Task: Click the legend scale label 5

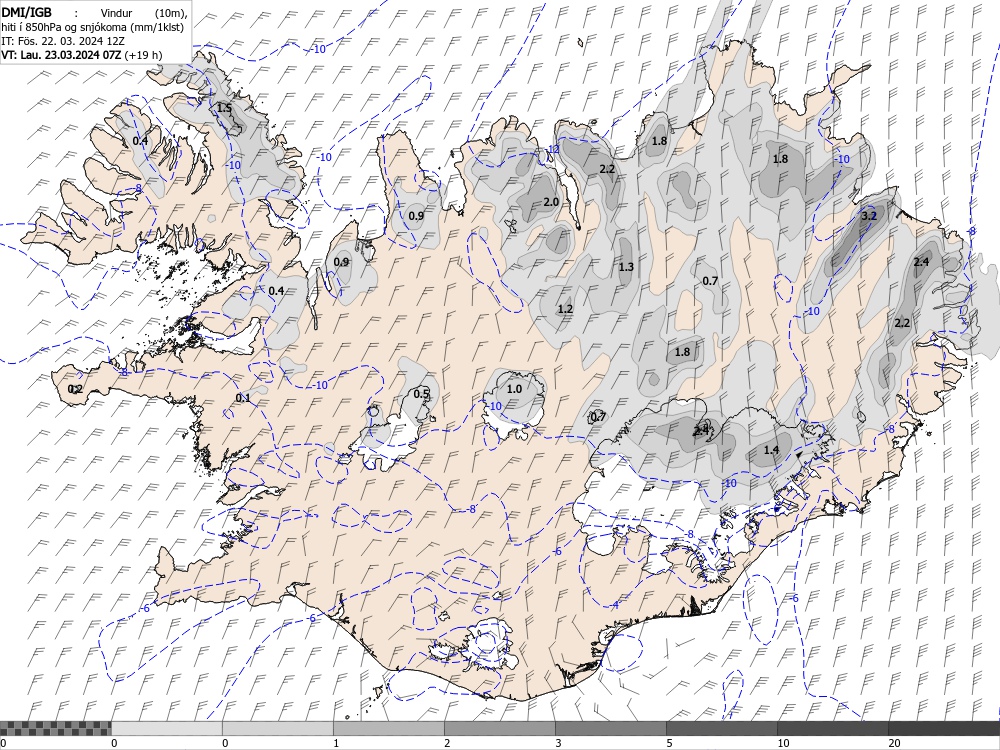Action: (x=670, y=743)
